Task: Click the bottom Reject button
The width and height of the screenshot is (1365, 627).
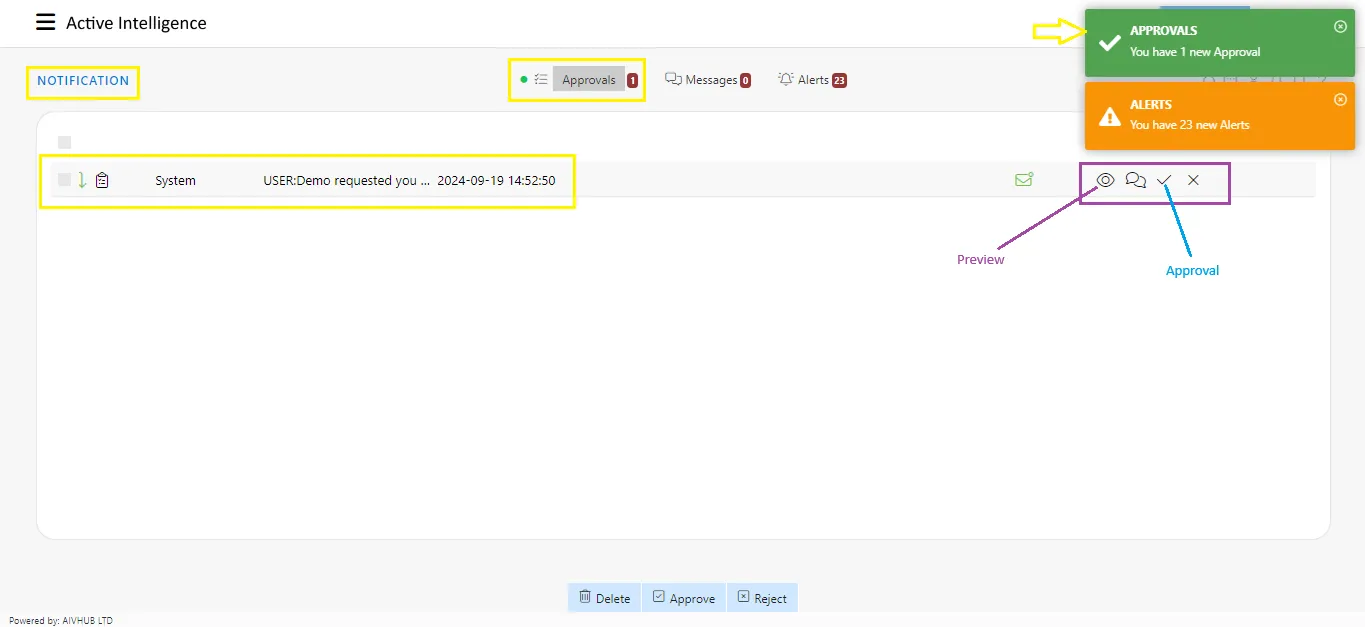Action: (762, 598)
